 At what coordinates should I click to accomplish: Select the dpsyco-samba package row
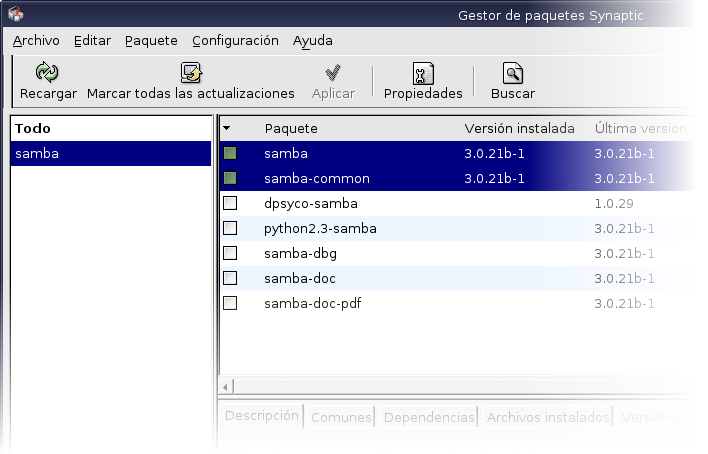point(457,203)
